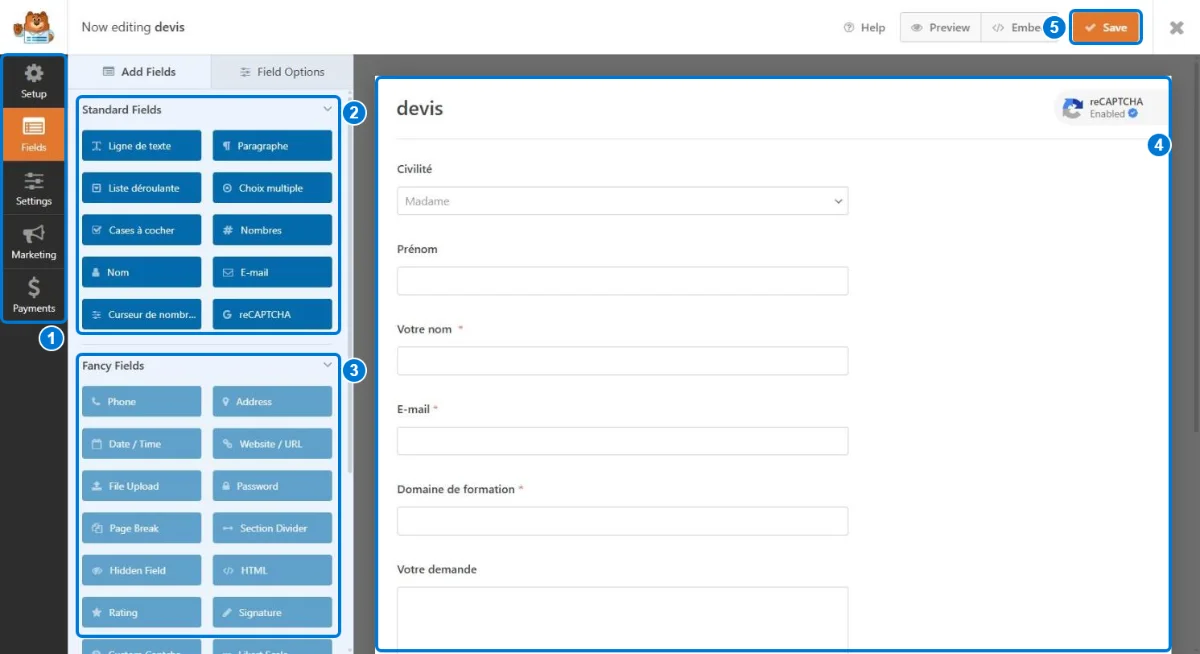Select the devis form title
The image size is (1200, 654).
(420, 108)
